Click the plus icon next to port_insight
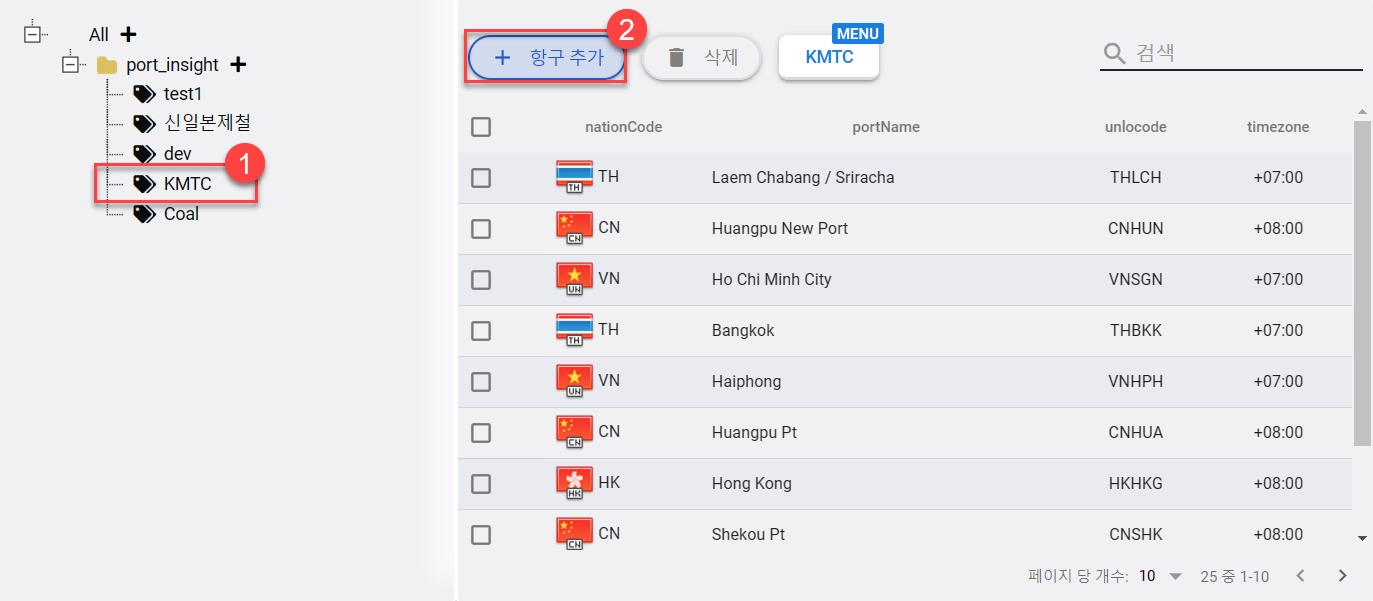Image resolution: width=1373 pixels, height=601 pixels. tap(238, 65)
